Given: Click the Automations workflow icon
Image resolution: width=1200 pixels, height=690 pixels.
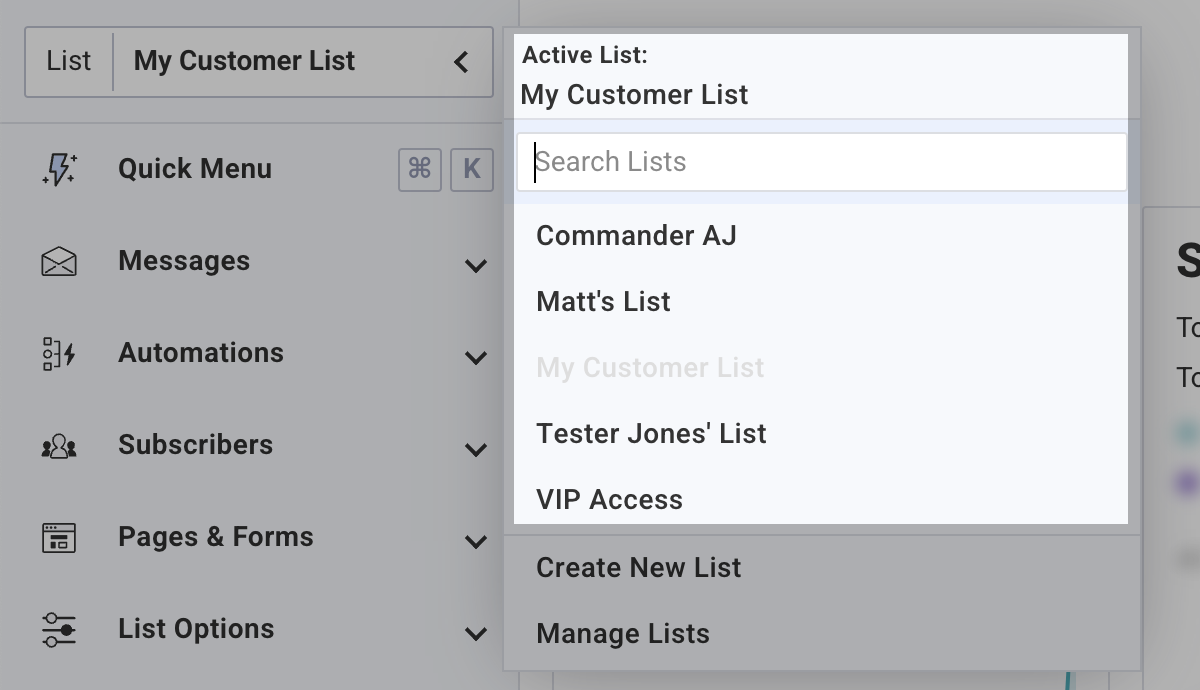Looking at the screenshot, I should pos(59,354).
